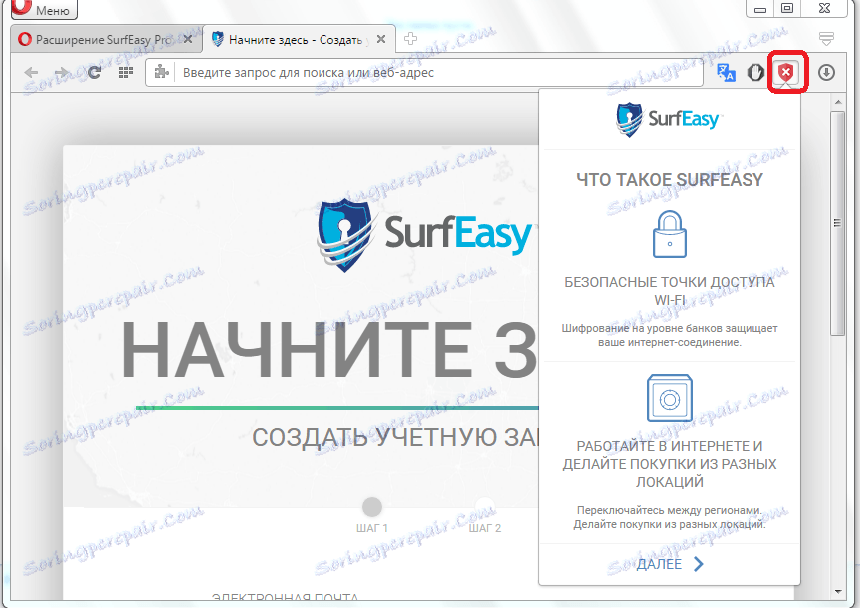Open a new tab with the plus button

pos(410,39)
